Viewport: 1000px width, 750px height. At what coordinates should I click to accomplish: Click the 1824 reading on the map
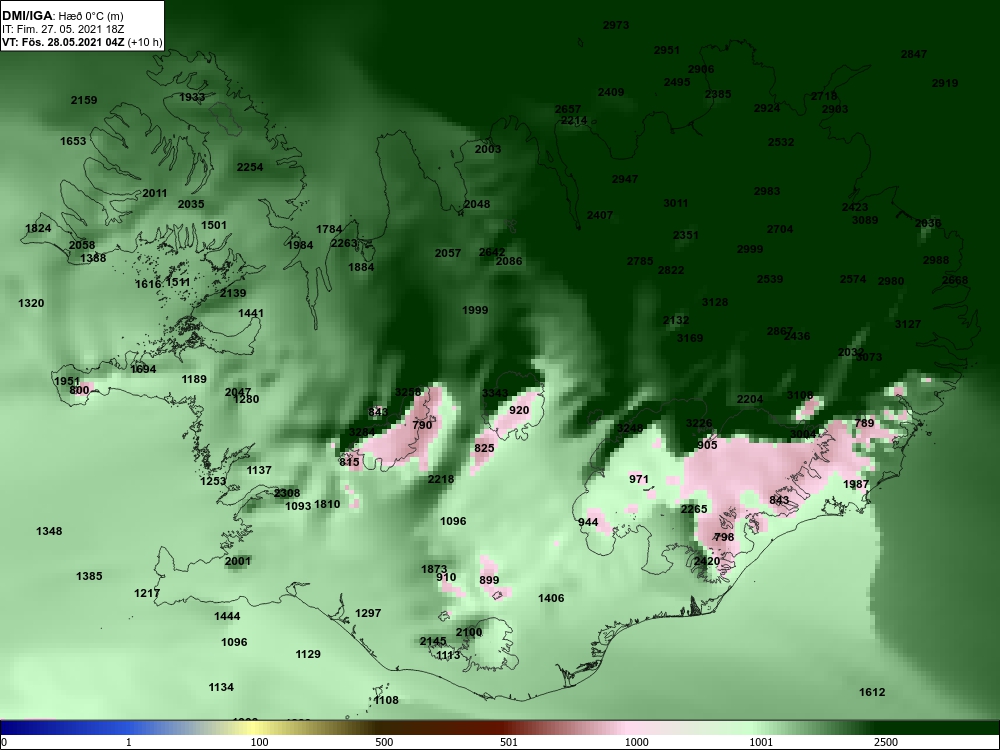point(38,228)
